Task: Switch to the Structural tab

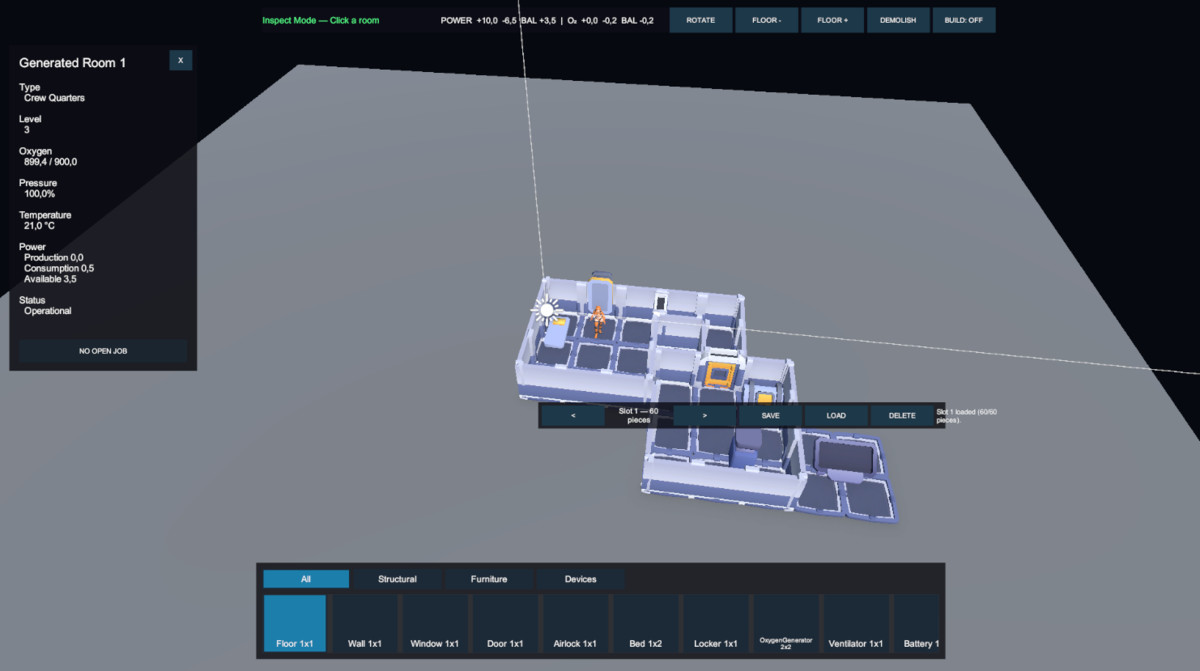Action: tap(397, 579)
